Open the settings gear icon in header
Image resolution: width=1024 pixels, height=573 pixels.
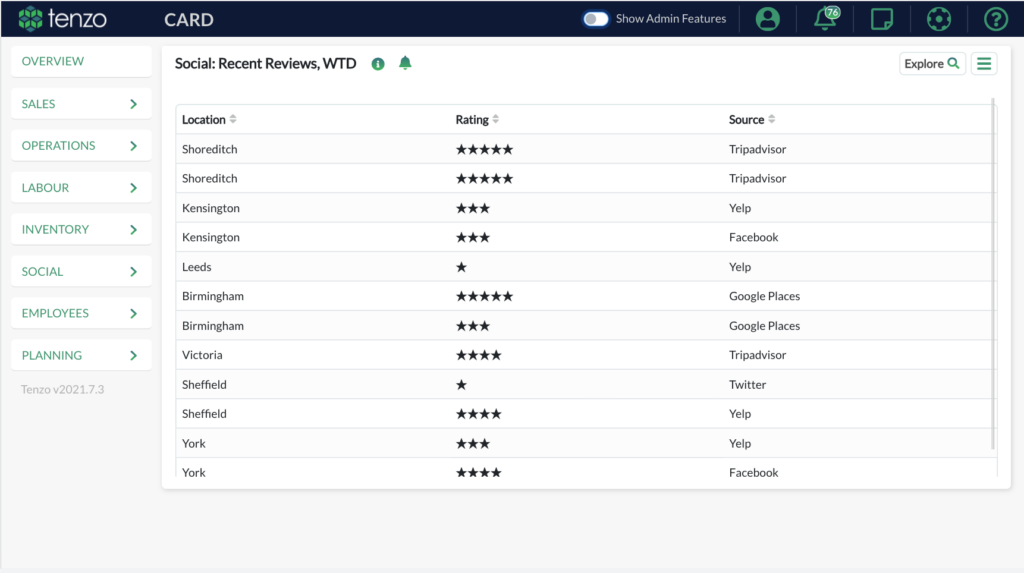[938, 19]
